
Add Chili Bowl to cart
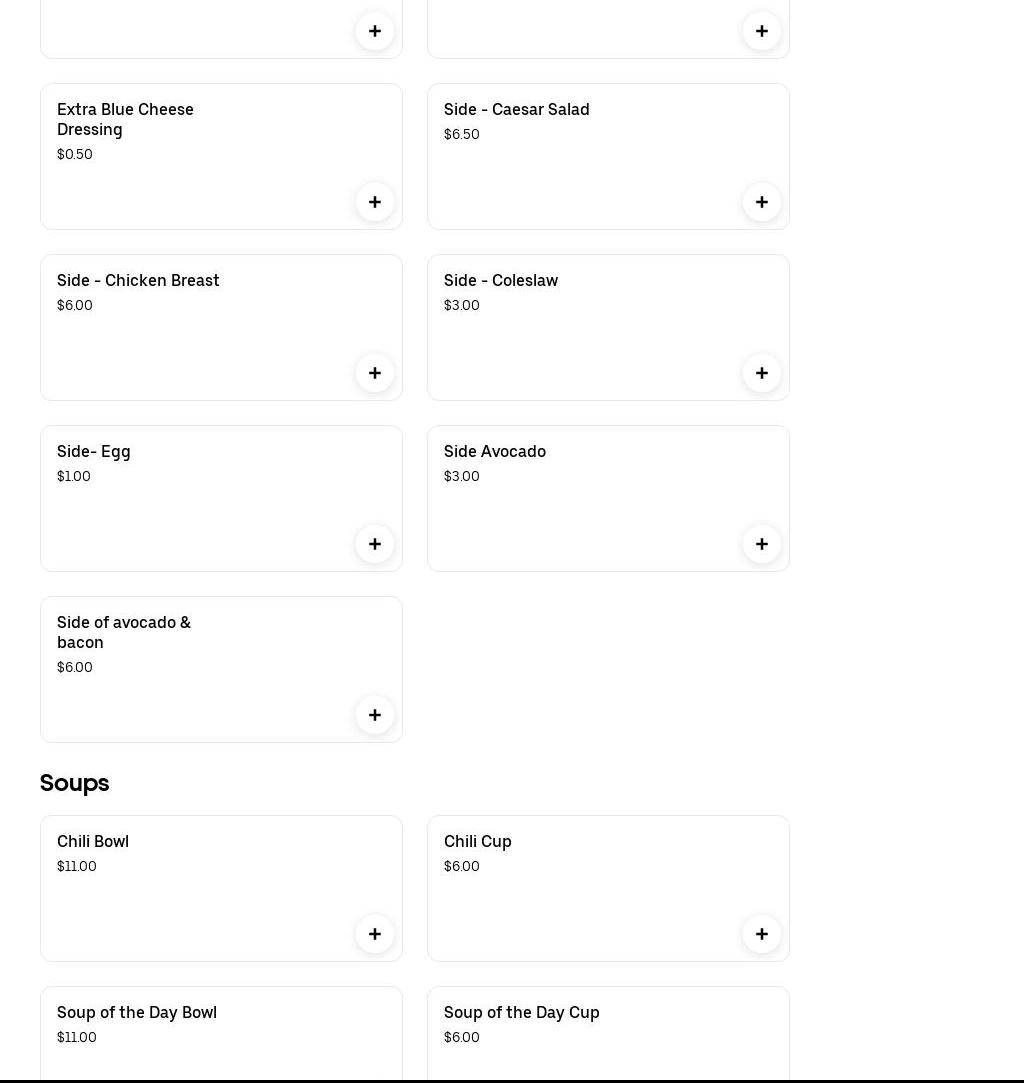coord(375,934)
